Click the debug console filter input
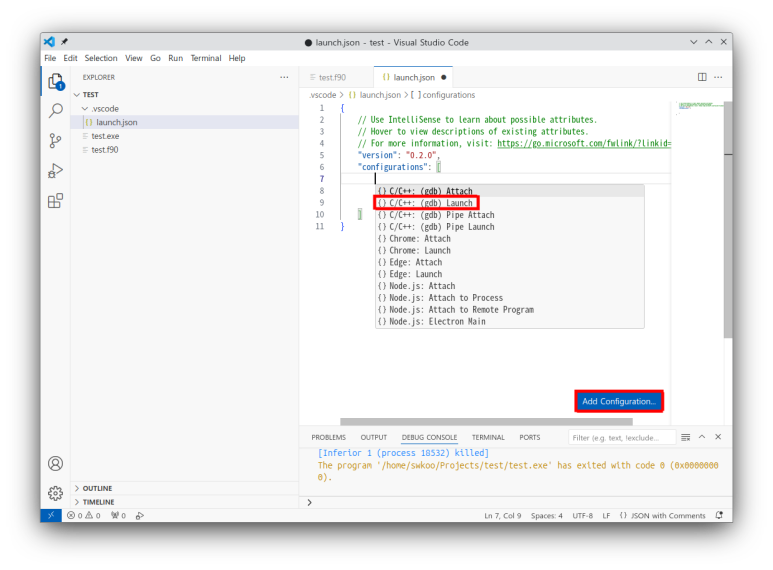Image resolution: width=773 pixels, height=570 pixels. click(622, 437)
